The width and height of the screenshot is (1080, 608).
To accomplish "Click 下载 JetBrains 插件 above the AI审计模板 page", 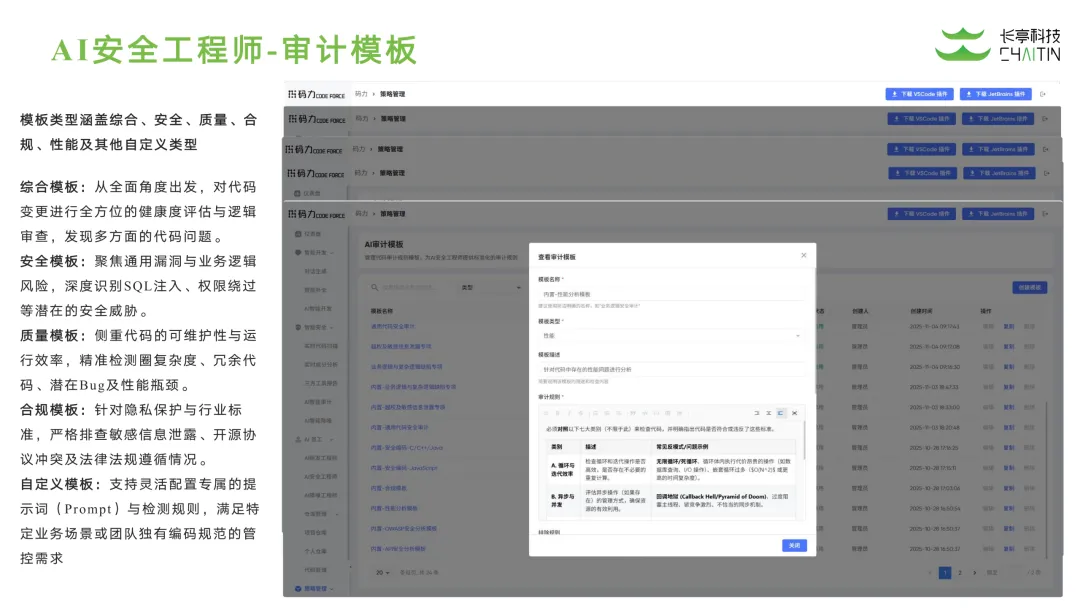I will [x=998, y=214].
